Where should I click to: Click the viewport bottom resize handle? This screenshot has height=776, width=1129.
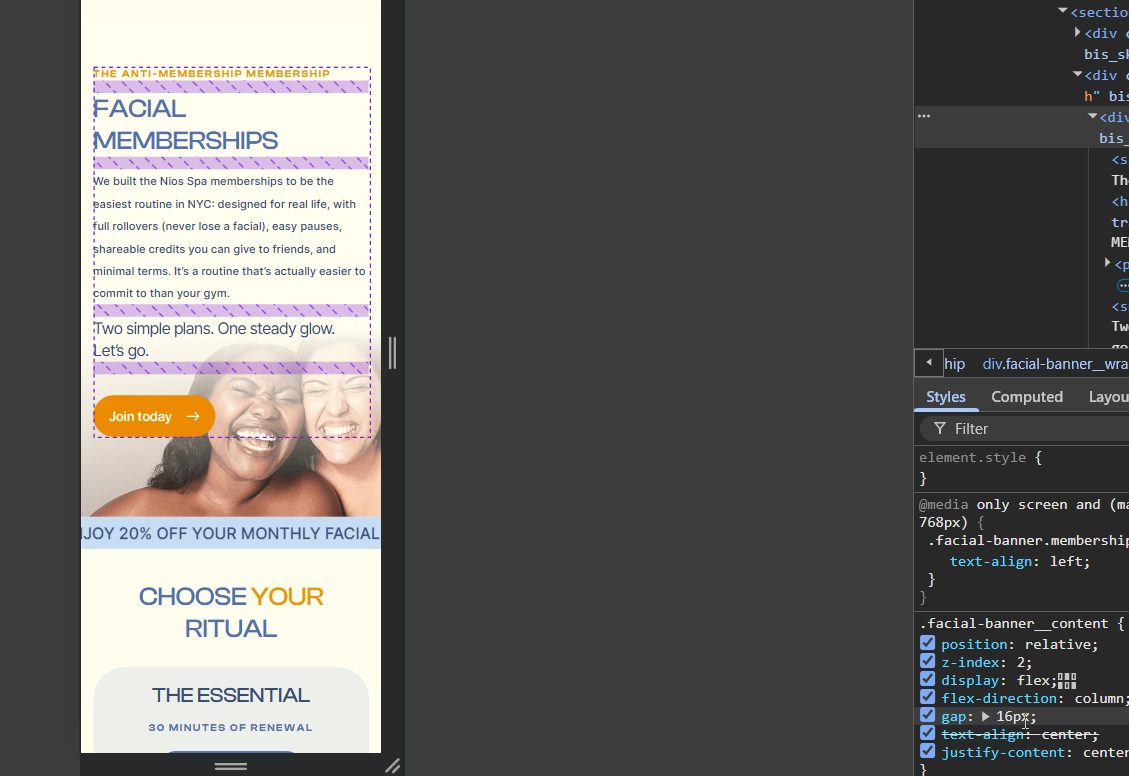(x=230, y=766)
